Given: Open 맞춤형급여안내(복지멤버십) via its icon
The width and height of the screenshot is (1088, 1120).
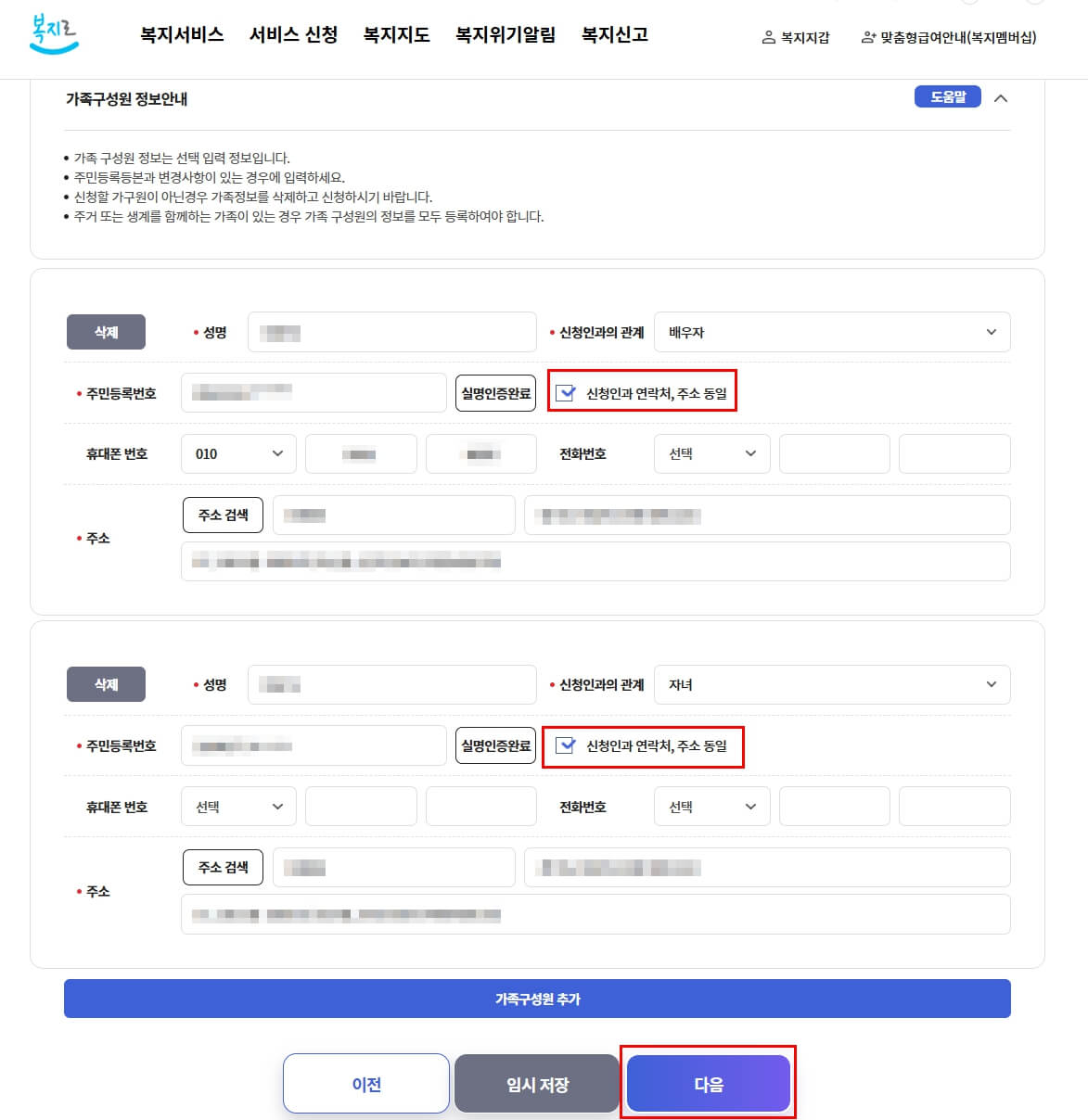Looking at the screenshot, I should pyautogui.click(x=867, y=39).
